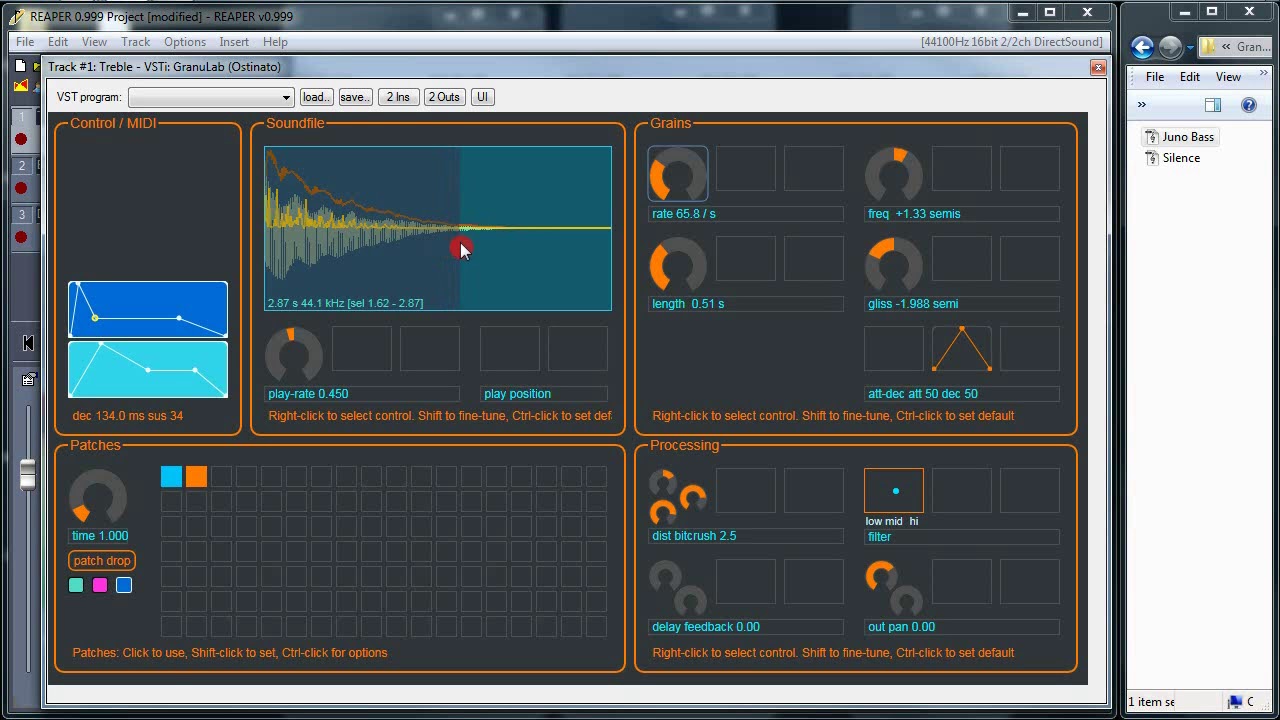Click the att-dec att 50 dec 50 field
The width and height of the screenshot is (1280, 720).
(x=962, y=394)
